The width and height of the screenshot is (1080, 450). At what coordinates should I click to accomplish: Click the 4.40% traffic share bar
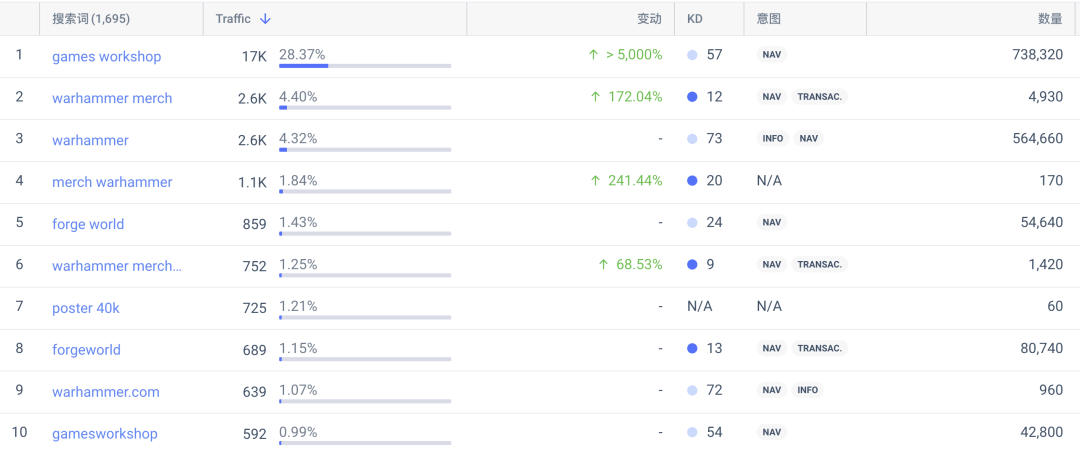pos(365,108)
